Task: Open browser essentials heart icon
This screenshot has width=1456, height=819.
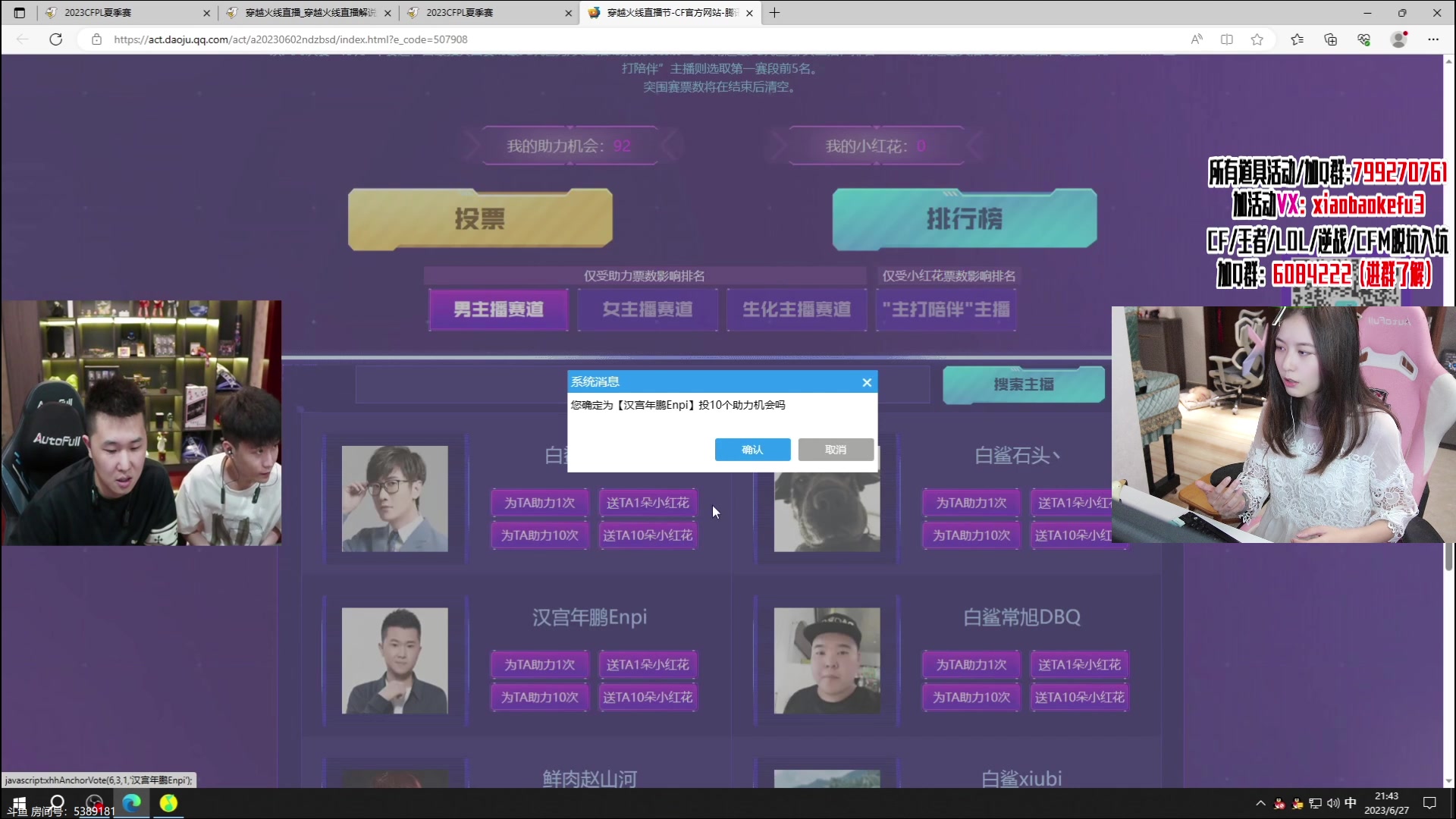Action: [1363, 39]
